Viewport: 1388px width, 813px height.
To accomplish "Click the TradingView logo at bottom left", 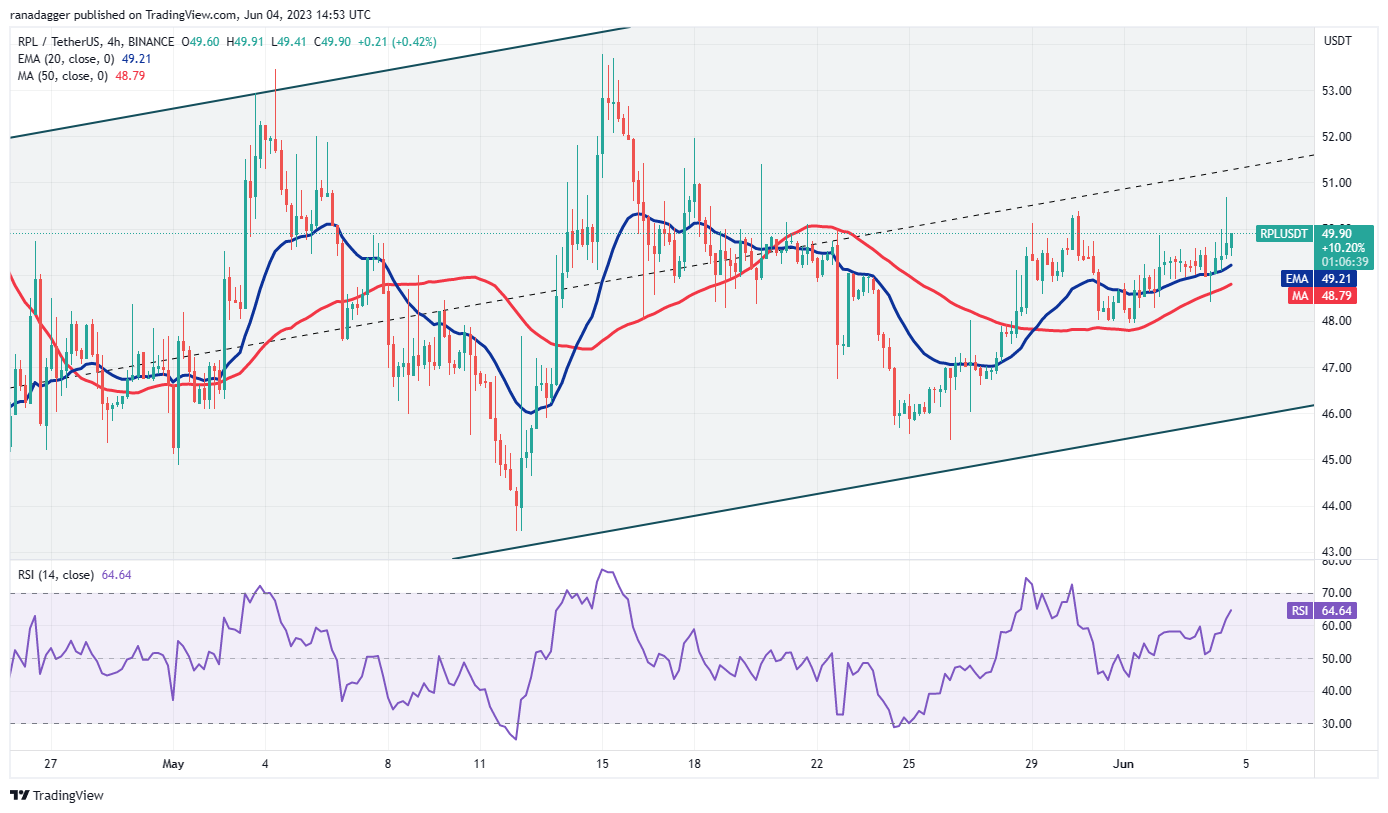I will [57, 796].
